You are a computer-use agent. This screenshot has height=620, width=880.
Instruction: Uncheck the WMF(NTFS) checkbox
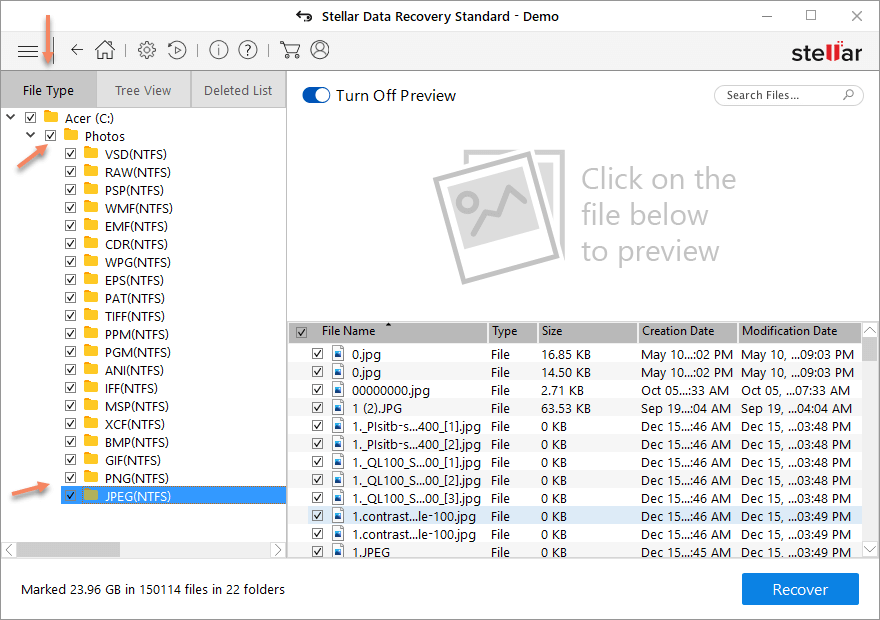click(70, 207)
